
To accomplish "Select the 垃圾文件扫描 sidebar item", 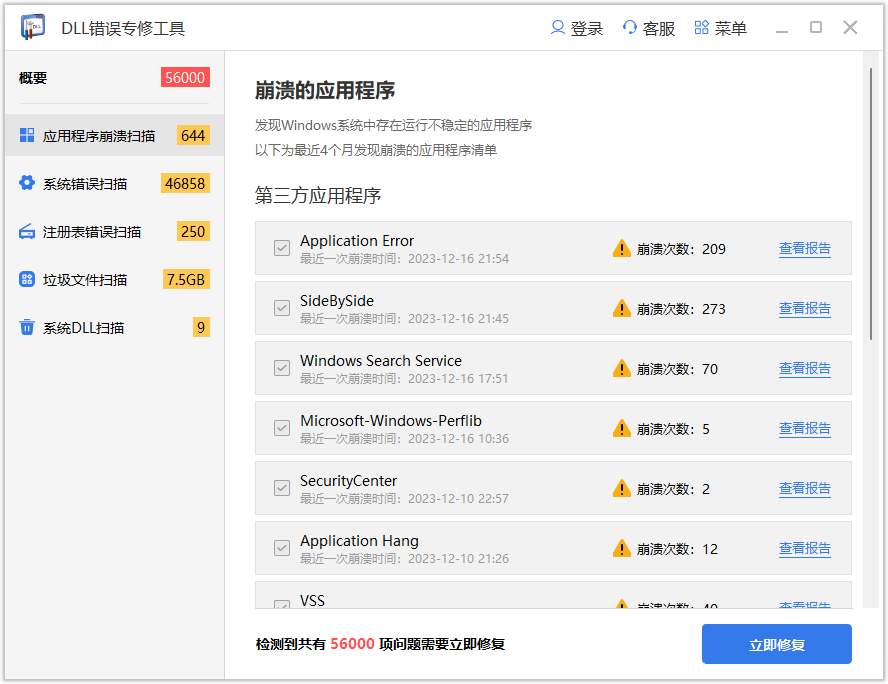I will coord(85,280).
